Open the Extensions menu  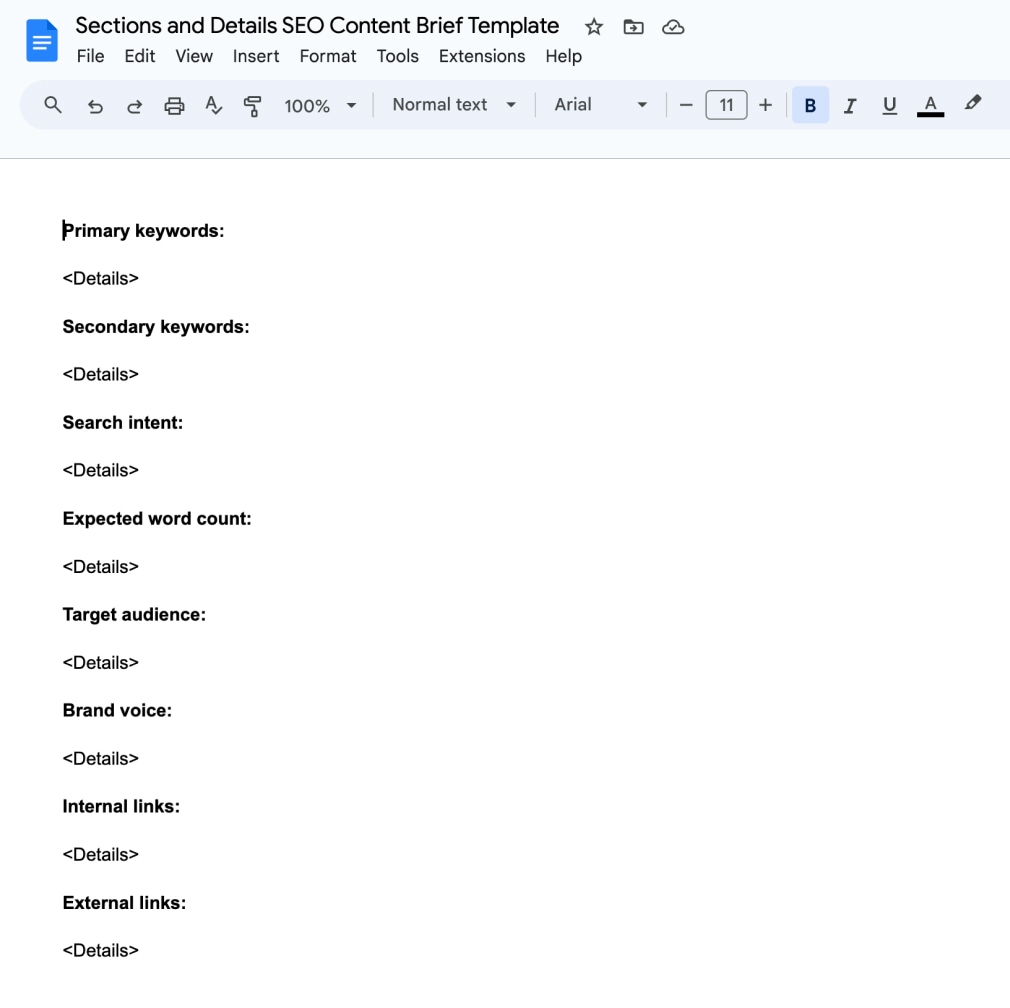[482, 56]
